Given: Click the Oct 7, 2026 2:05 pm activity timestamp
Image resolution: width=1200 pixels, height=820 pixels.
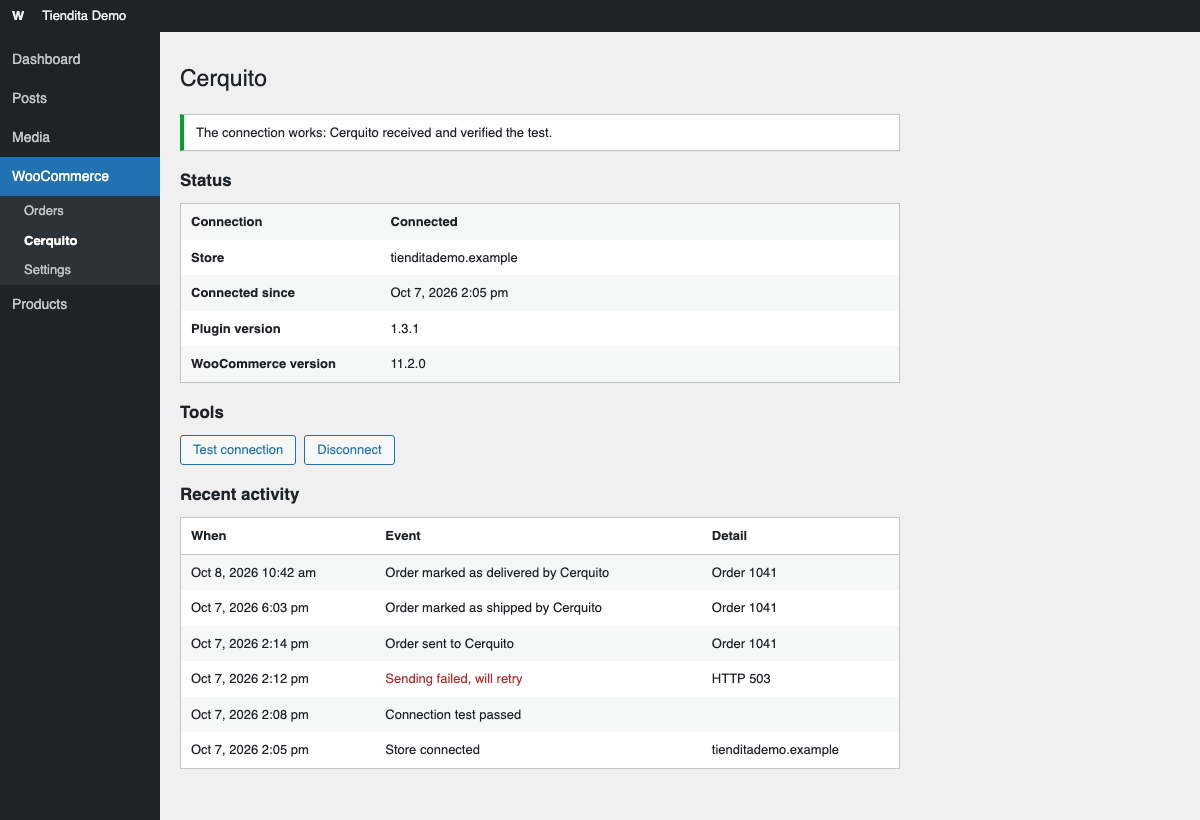Looking at the screenshot, I should click(x=250, y=750).
